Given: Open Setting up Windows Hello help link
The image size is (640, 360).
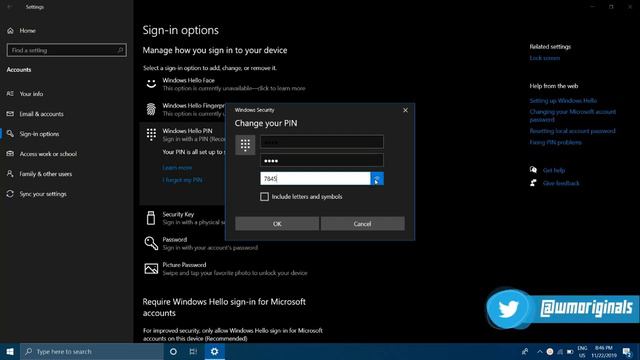Looking at the screenshot, I should tap(563, 100).
